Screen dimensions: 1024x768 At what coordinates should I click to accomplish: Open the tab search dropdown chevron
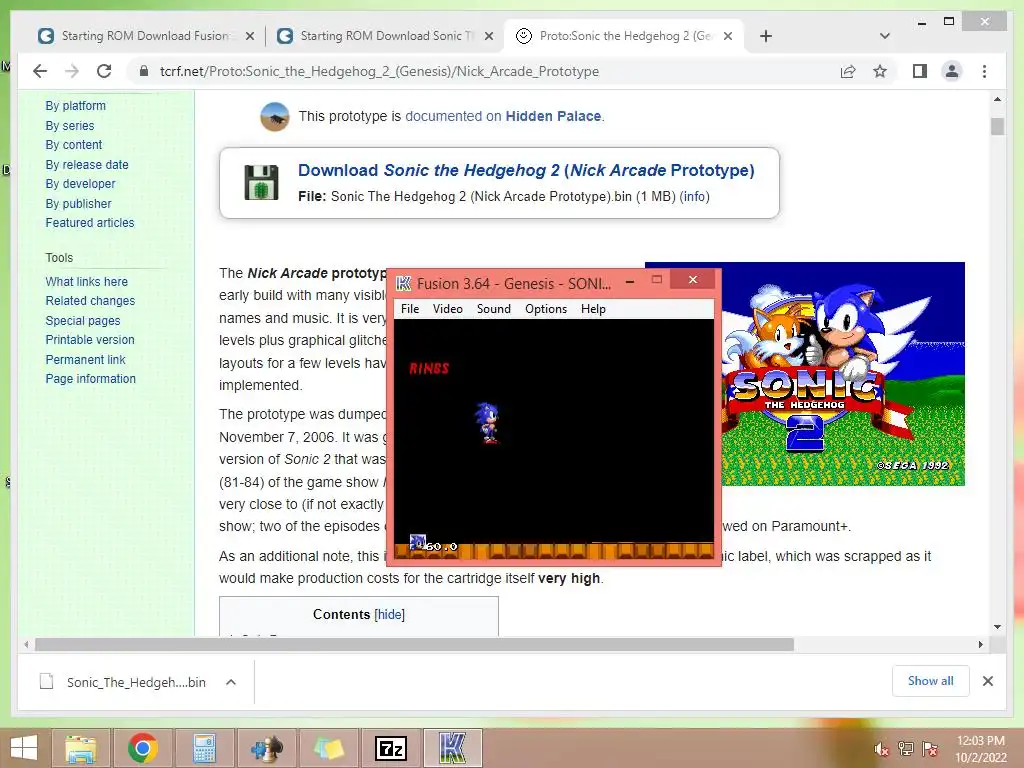pos(885,36)
